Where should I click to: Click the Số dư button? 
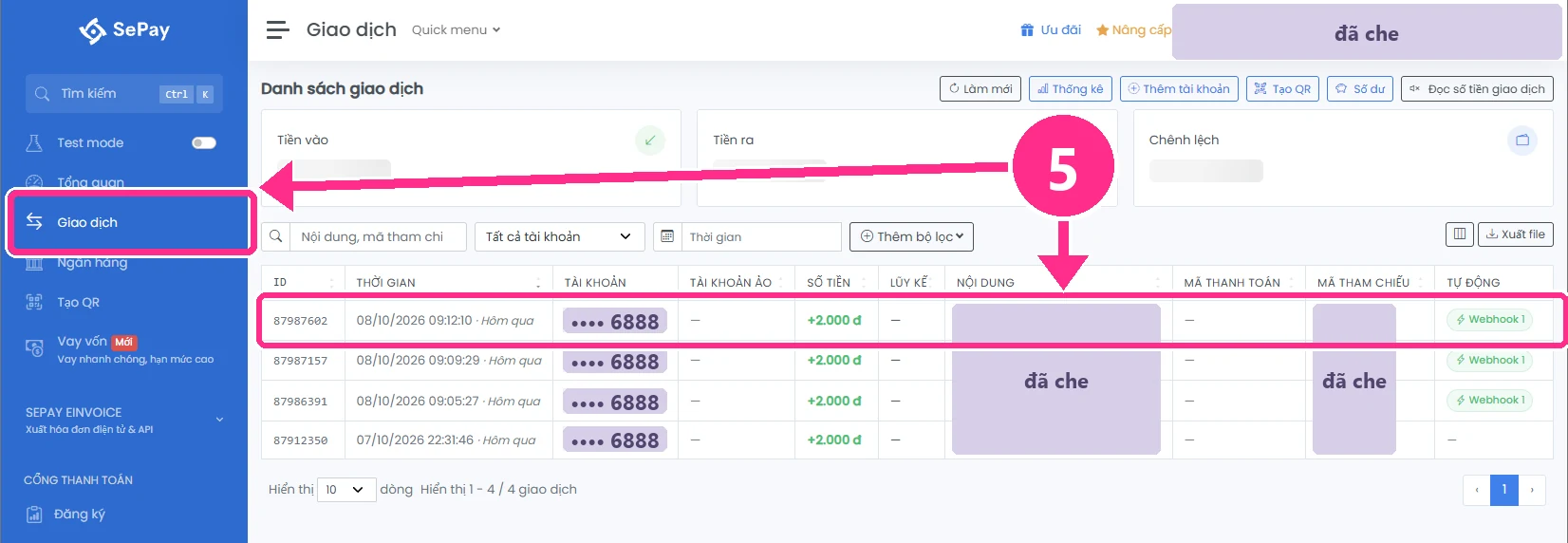click(x=1360, y=88)
